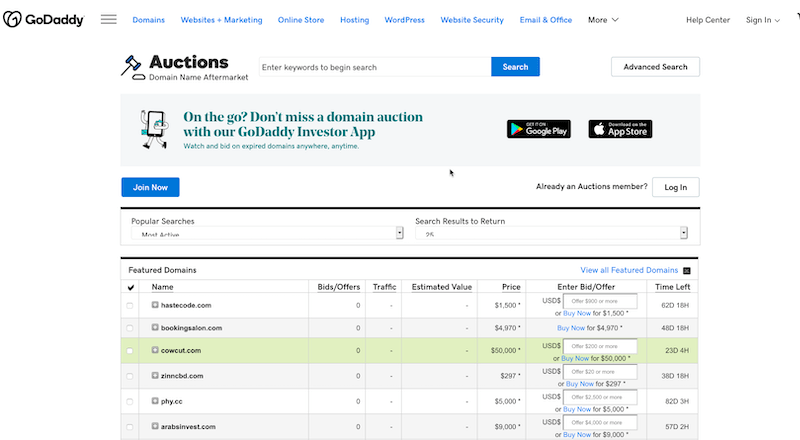Open the Online Store menu item
Screen dimensions: 800x440
pyautogui.click(x=302, y=19)
